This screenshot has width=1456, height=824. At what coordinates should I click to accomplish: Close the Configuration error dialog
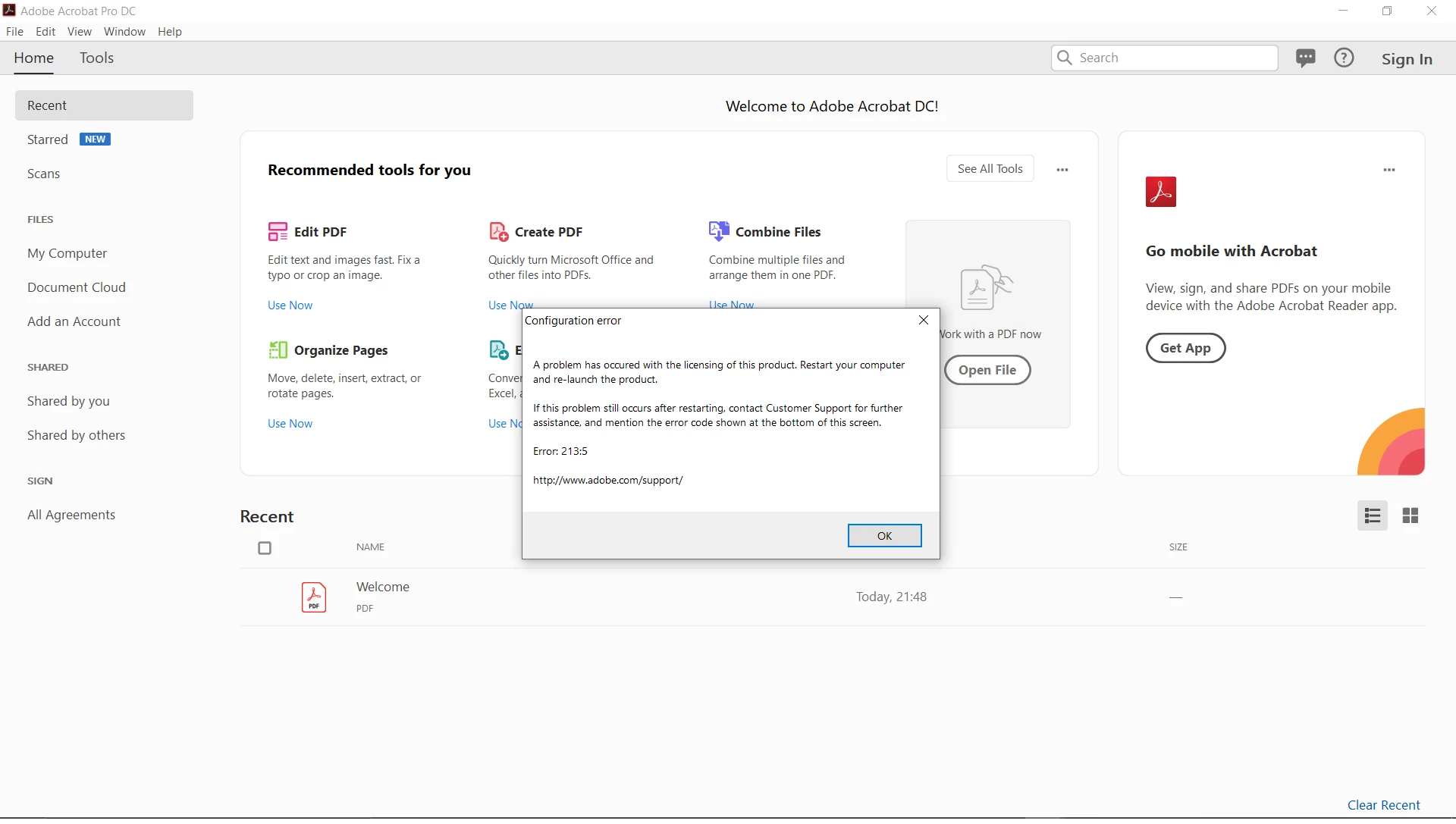point(923,321)
